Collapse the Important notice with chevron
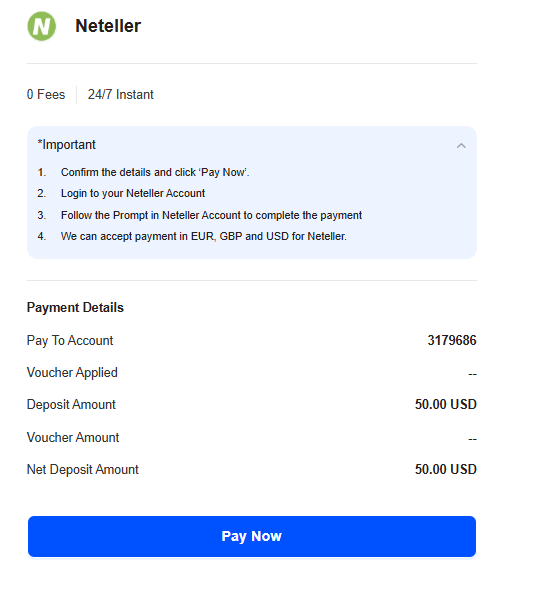 [x=461, y=145]
